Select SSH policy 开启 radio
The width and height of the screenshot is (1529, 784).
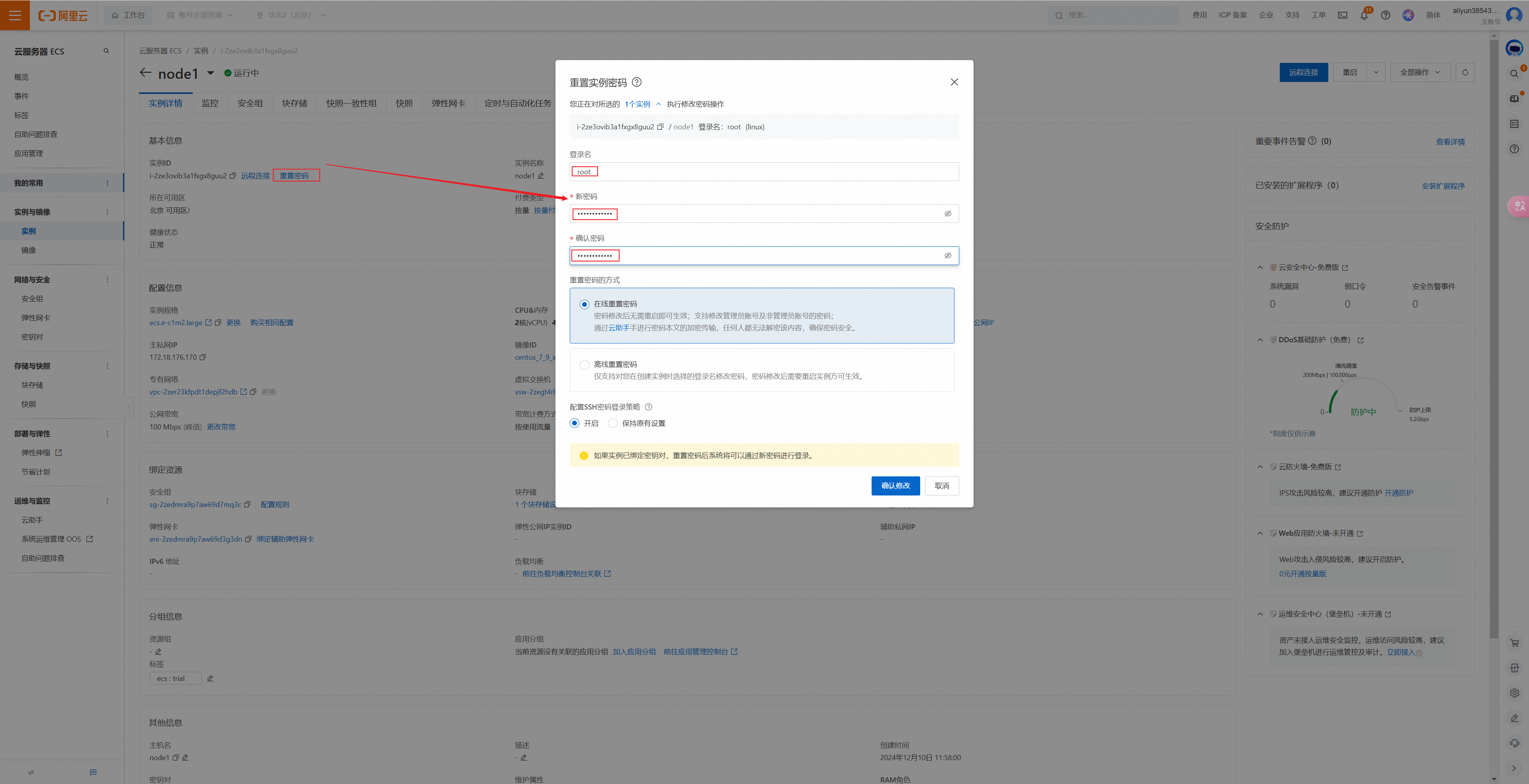click(x=575, y=423)
